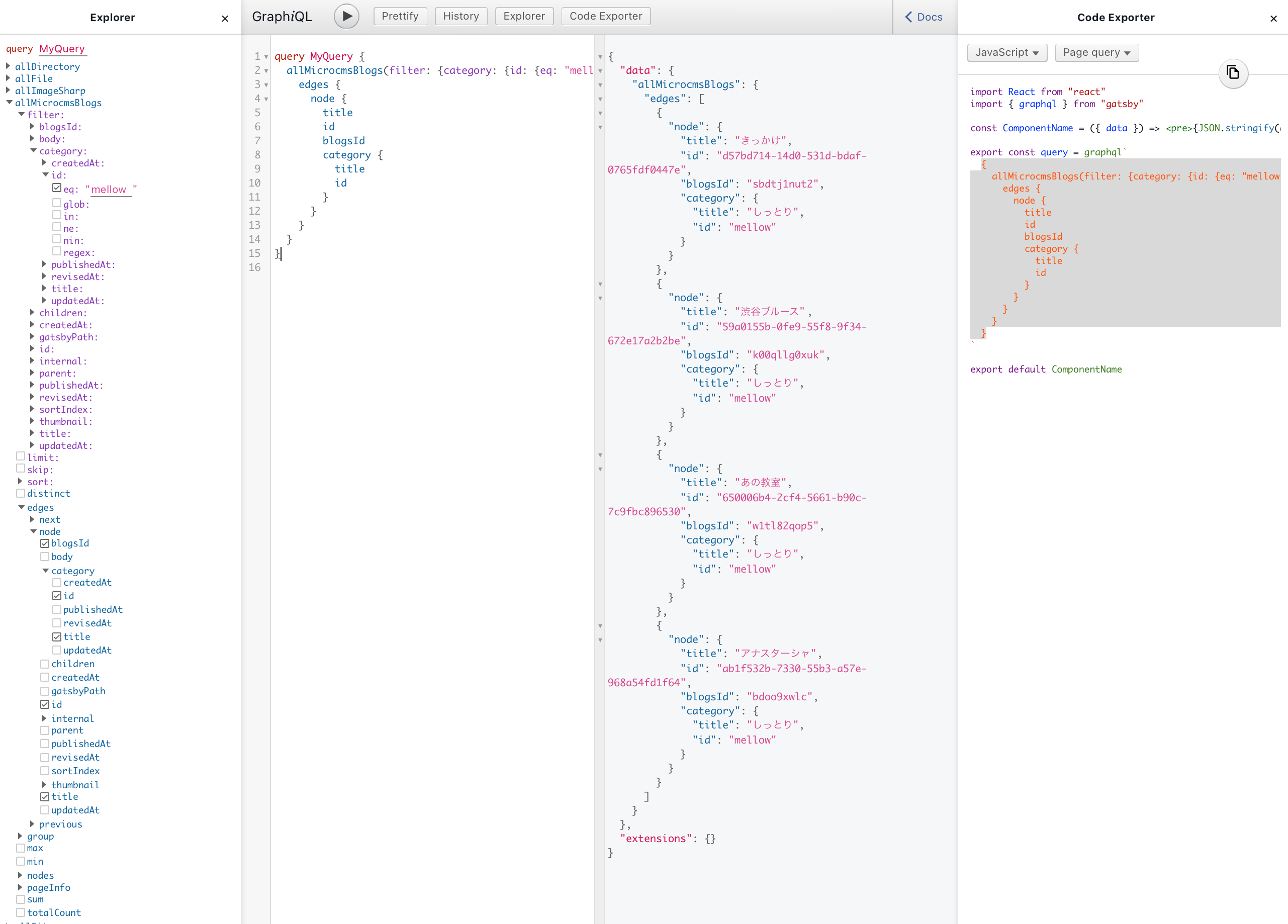1288x924 pixels.
Task: Check the glob filter option
Action: coord(57,203)
